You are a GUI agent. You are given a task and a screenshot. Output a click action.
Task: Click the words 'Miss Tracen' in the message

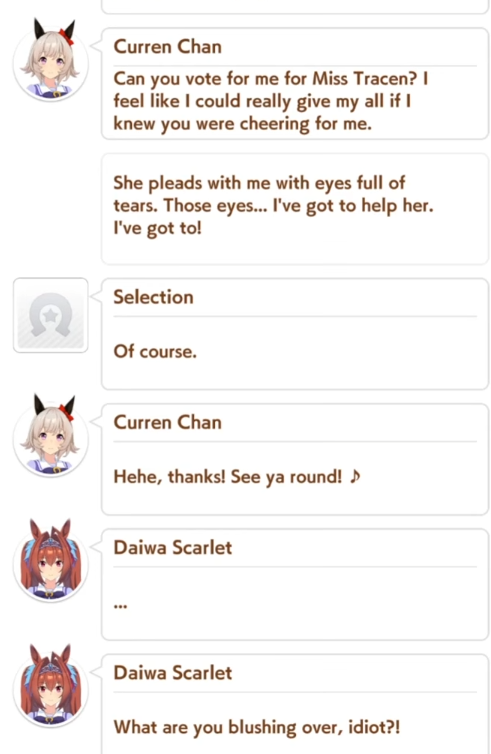[x=359, y=78]
